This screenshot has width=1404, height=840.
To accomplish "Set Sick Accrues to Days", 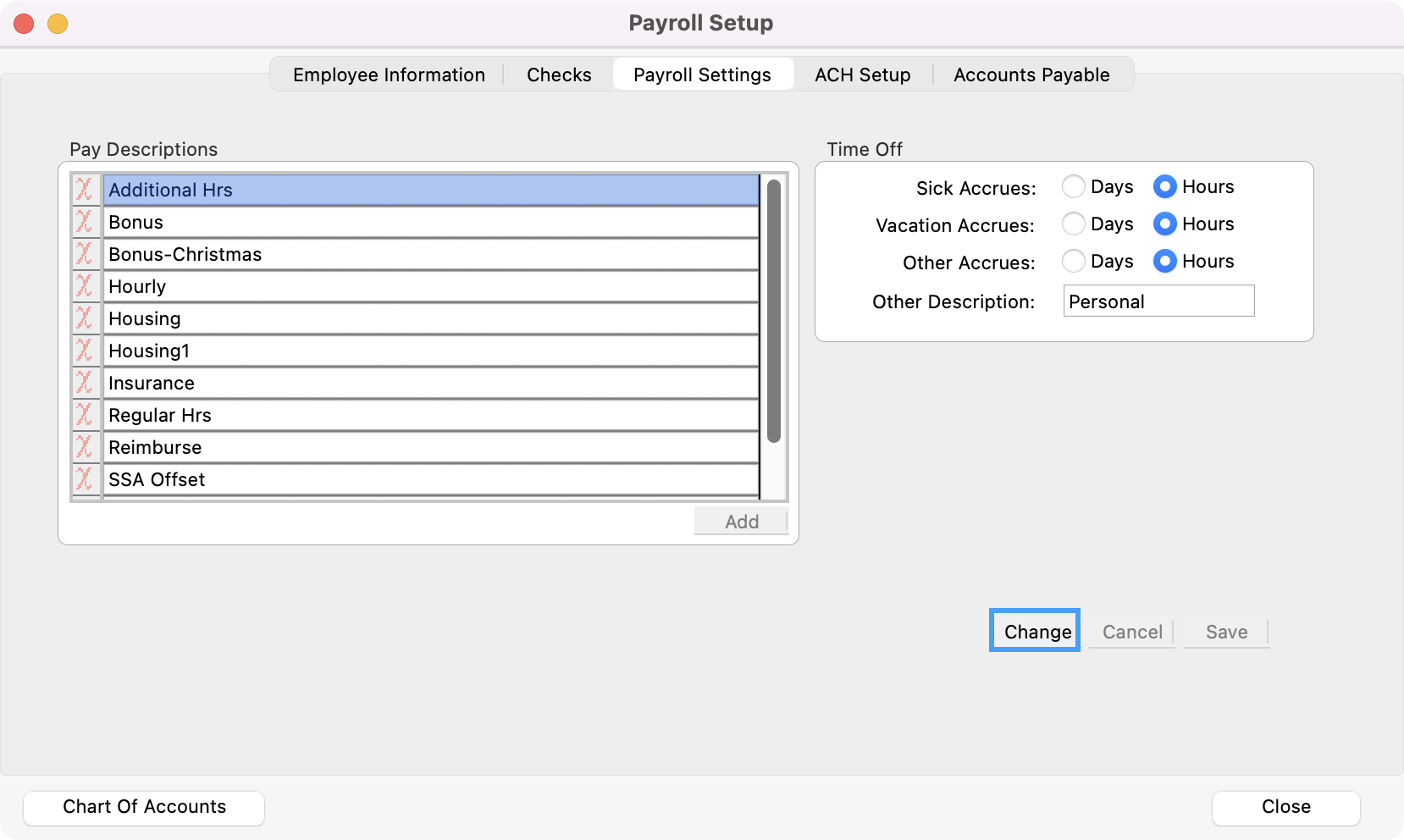I will 1074,186.
